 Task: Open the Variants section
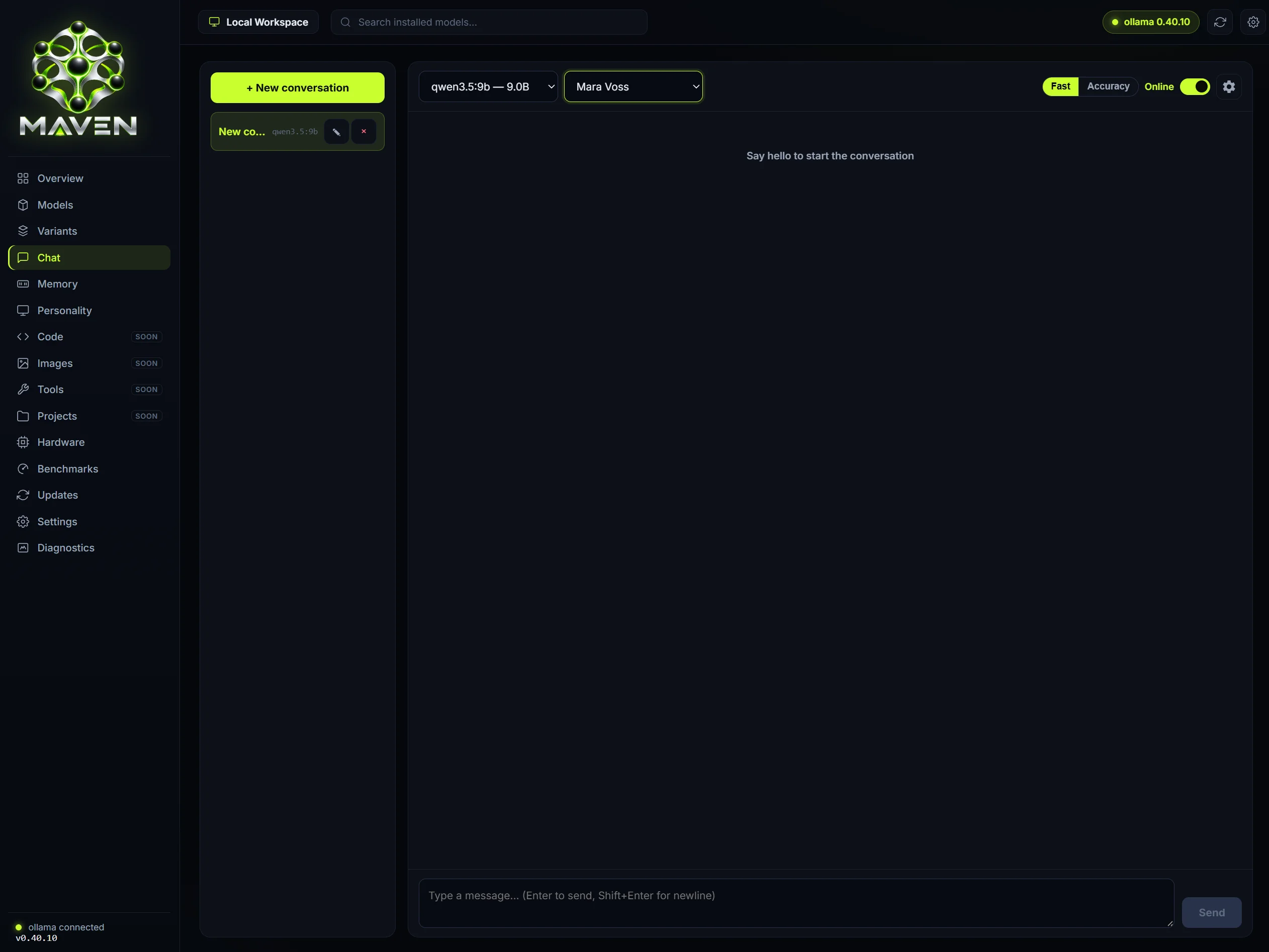(89, 231)
